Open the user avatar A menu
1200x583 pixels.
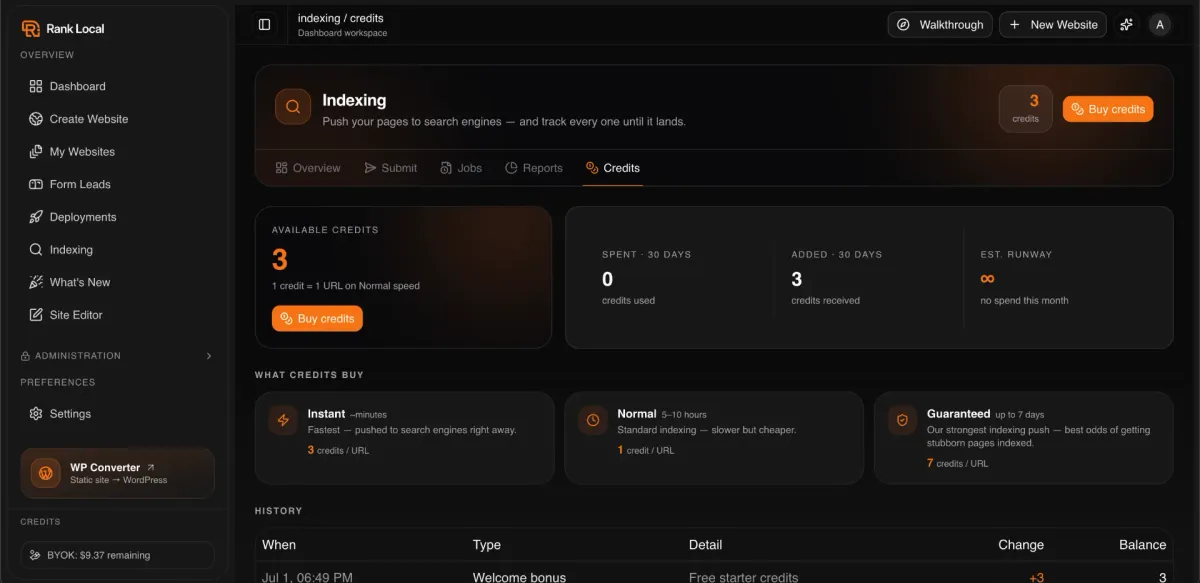1160,25
